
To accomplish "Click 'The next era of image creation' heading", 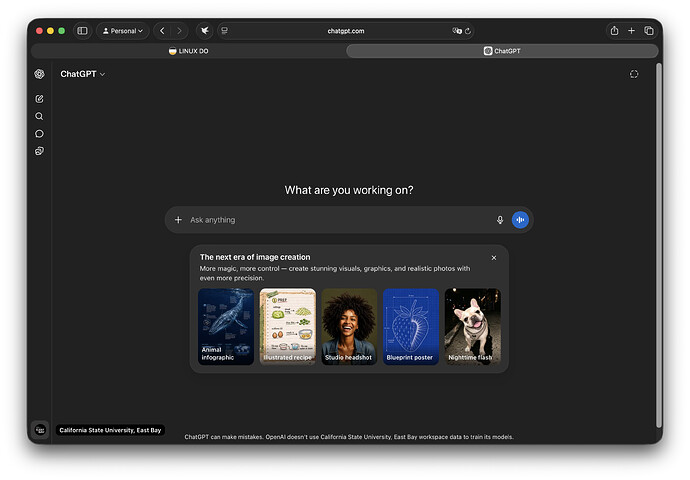I will point(255,257).
